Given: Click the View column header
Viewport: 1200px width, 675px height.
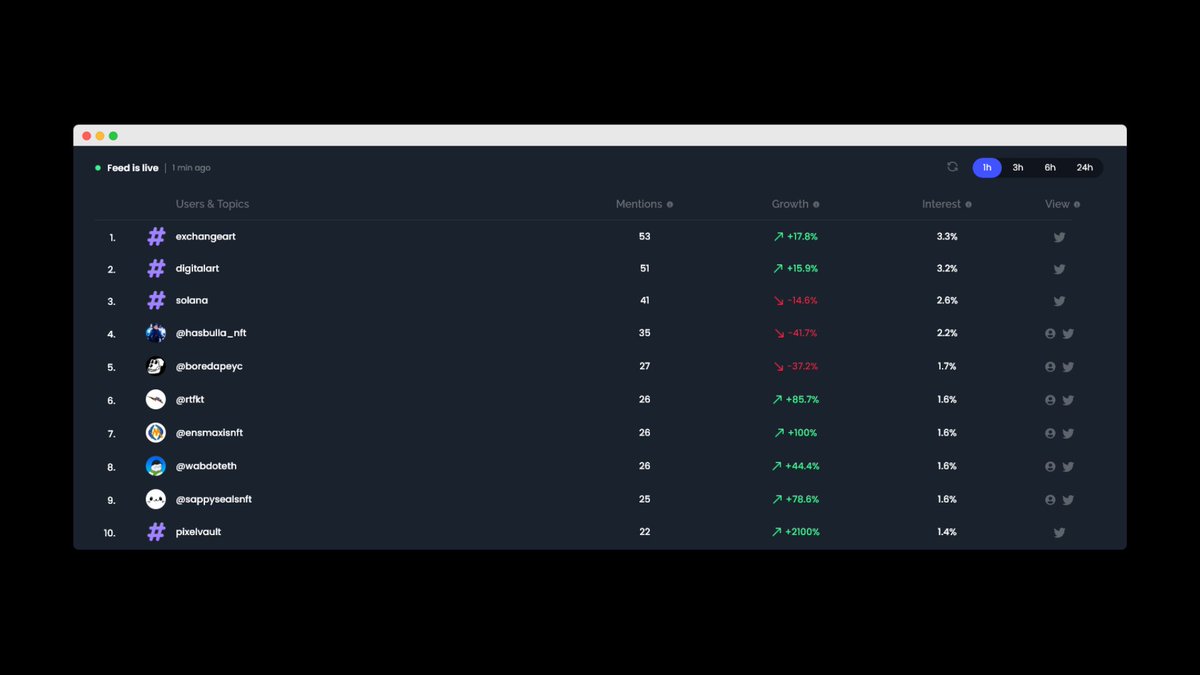Looking at the screenshot, I should click(x=1057, y=204).
